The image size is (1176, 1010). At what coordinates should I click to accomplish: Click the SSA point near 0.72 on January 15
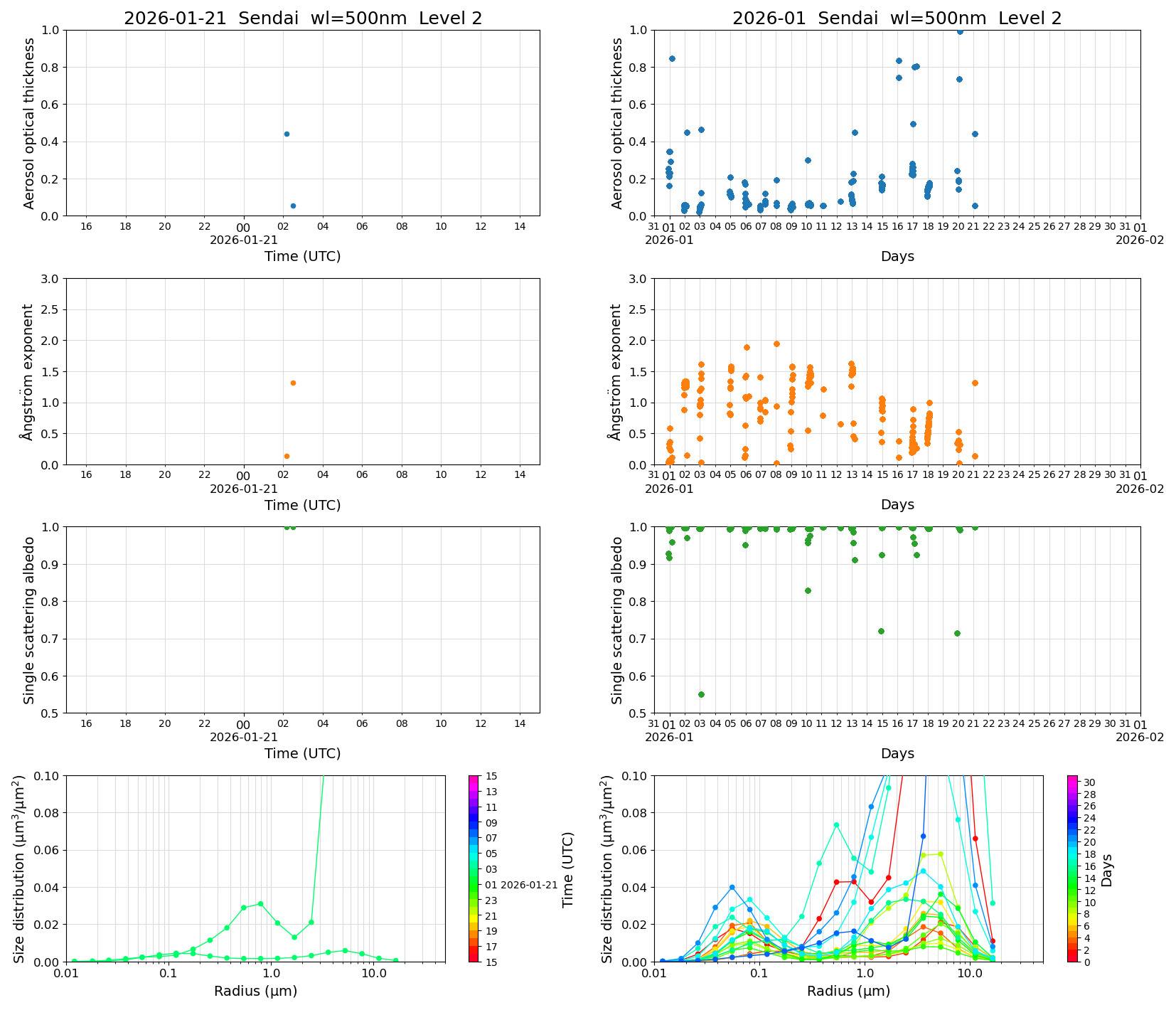881,630
